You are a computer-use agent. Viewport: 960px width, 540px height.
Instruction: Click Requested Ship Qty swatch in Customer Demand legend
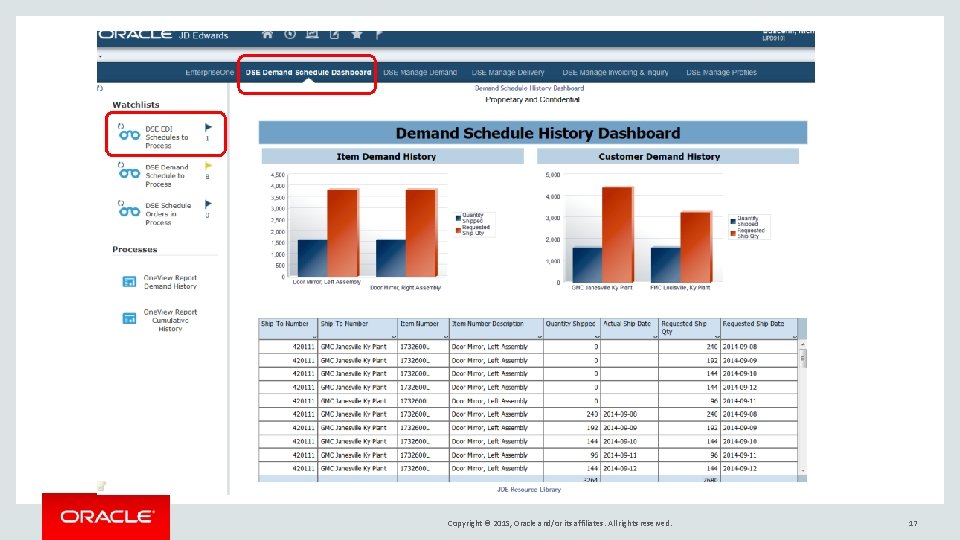click(733, 233)
